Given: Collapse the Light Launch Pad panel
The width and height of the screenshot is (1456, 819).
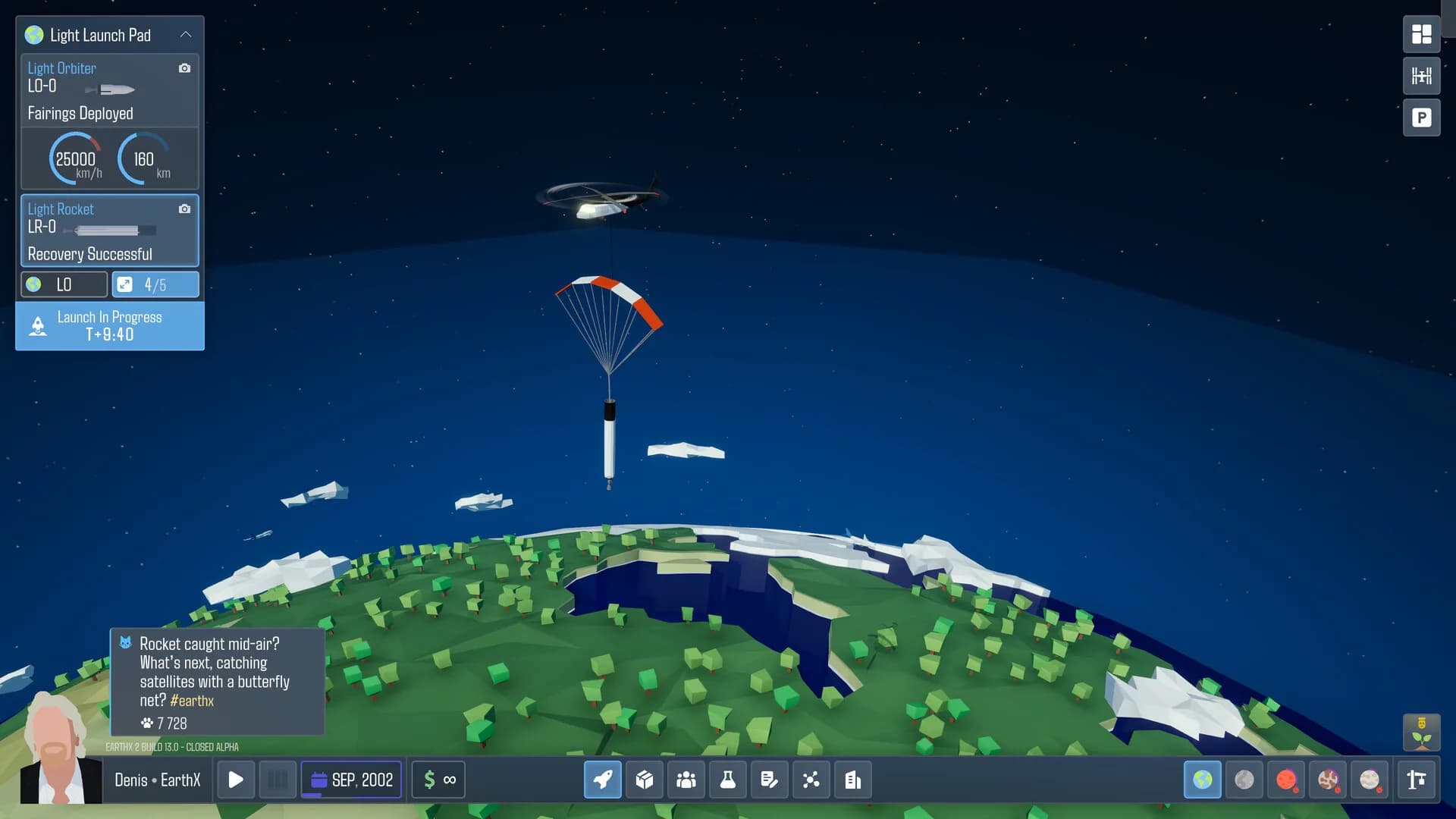Looking at the screenshot, I should pyautogui.click(x=185, y=35).
